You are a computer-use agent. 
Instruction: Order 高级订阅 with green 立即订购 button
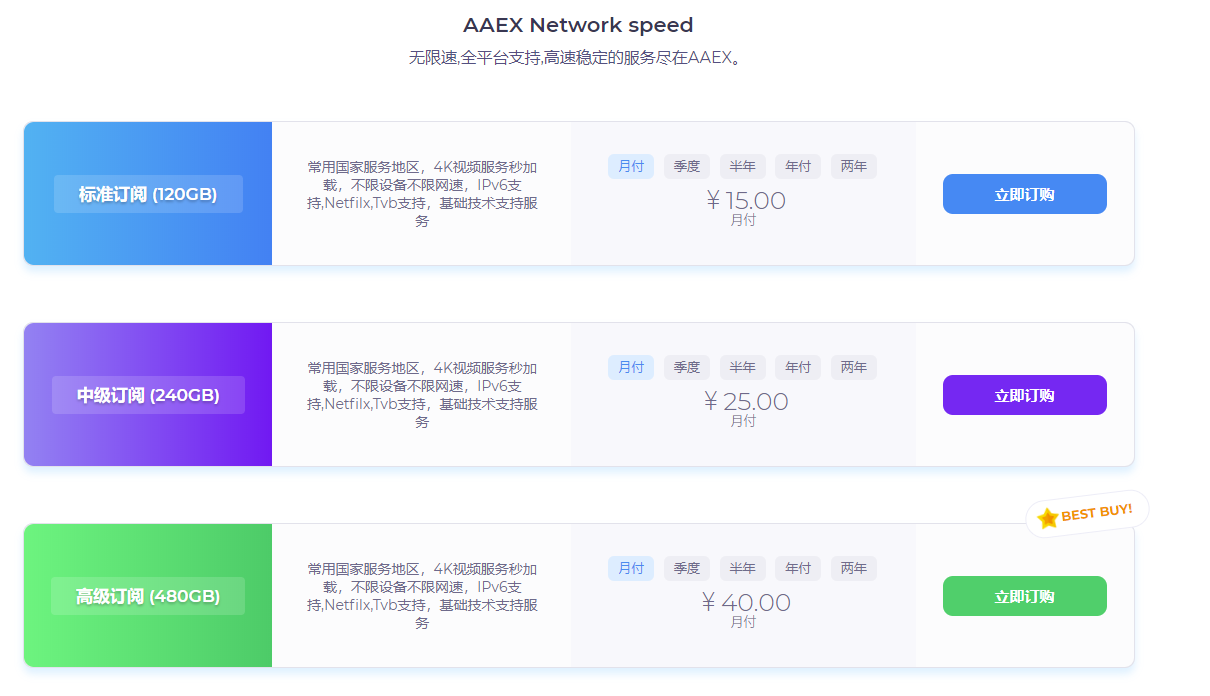click(x=1024, y=596)
